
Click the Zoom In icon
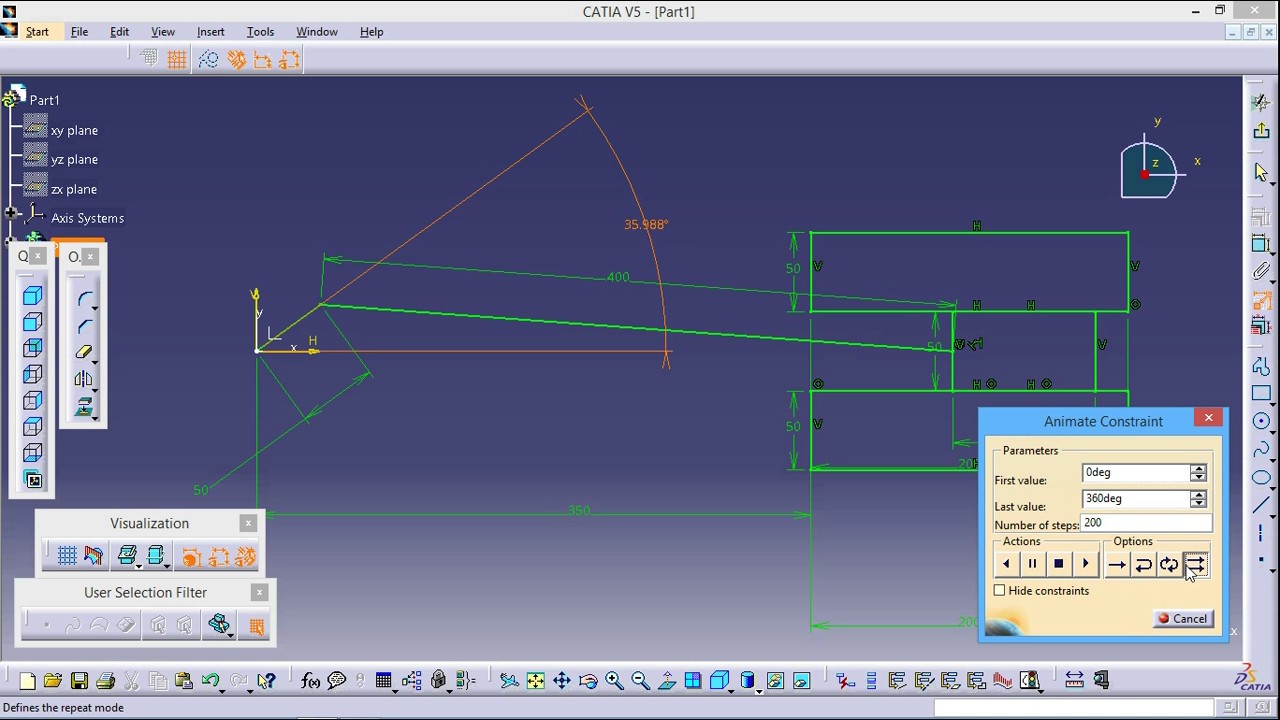614,681
